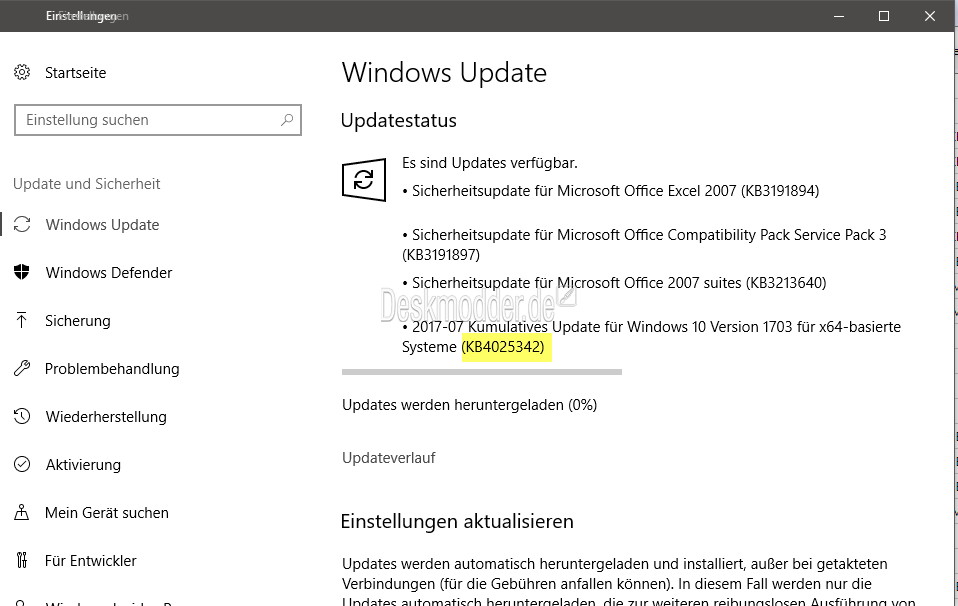Focus the Einstellung suchen search field
Image resolution: width=958 pixels, height=606 pixels.
158,120
